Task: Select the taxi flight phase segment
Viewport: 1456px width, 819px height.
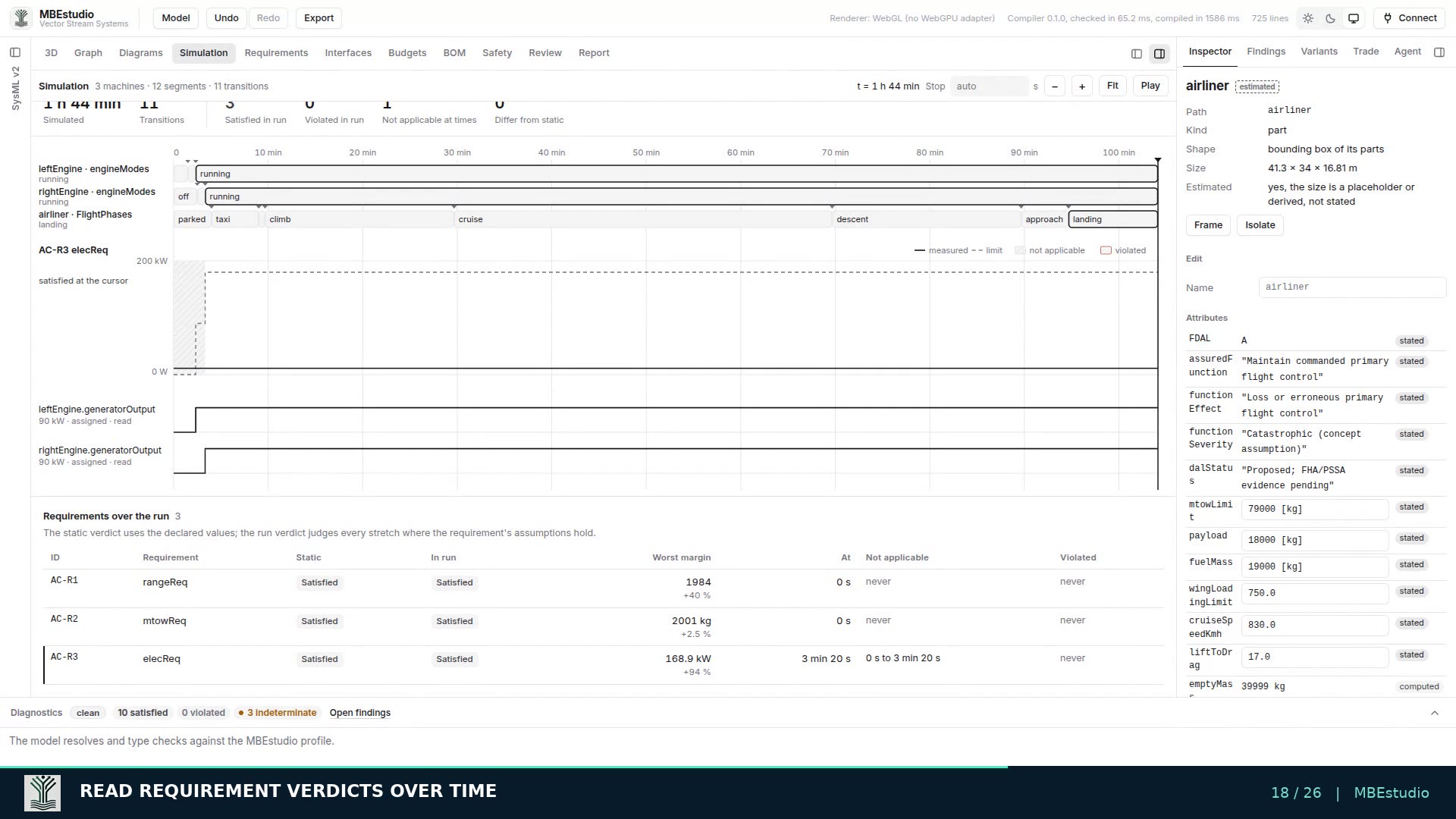Action: point(235,219)
